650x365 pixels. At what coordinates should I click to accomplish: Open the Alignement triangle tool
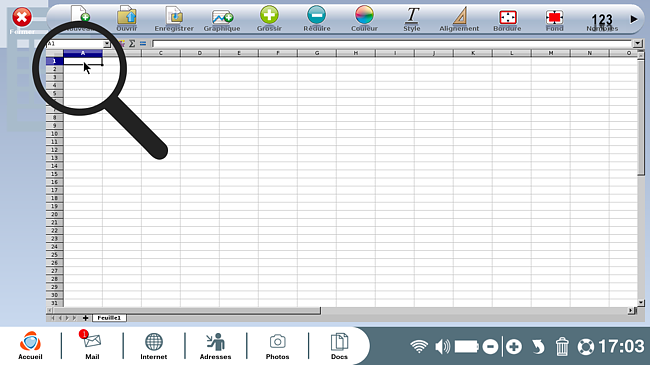coord(459,19)
